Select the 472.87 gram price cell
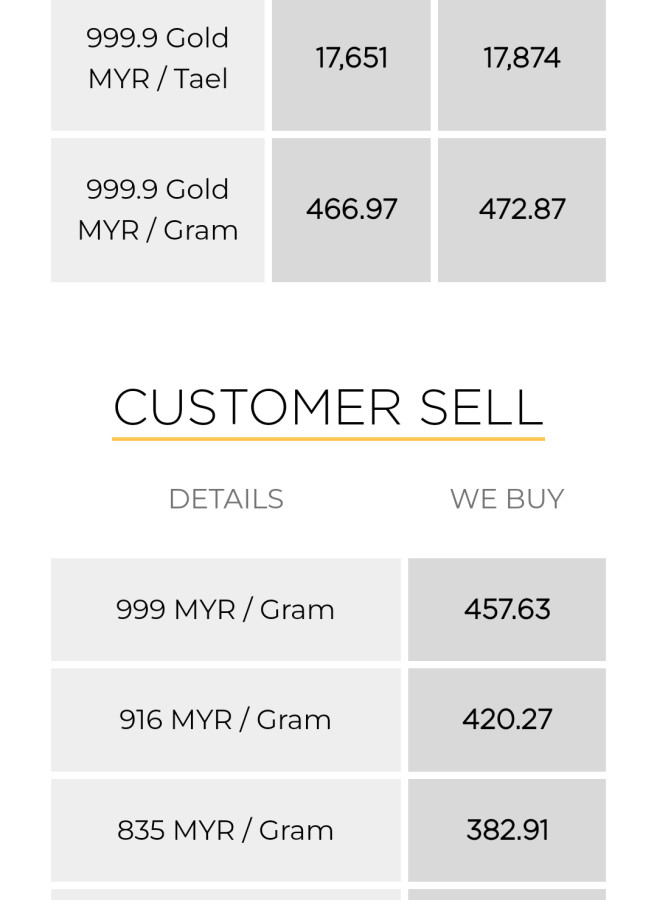The width and height of the screenshot is (657, 900). pos(521,209)
